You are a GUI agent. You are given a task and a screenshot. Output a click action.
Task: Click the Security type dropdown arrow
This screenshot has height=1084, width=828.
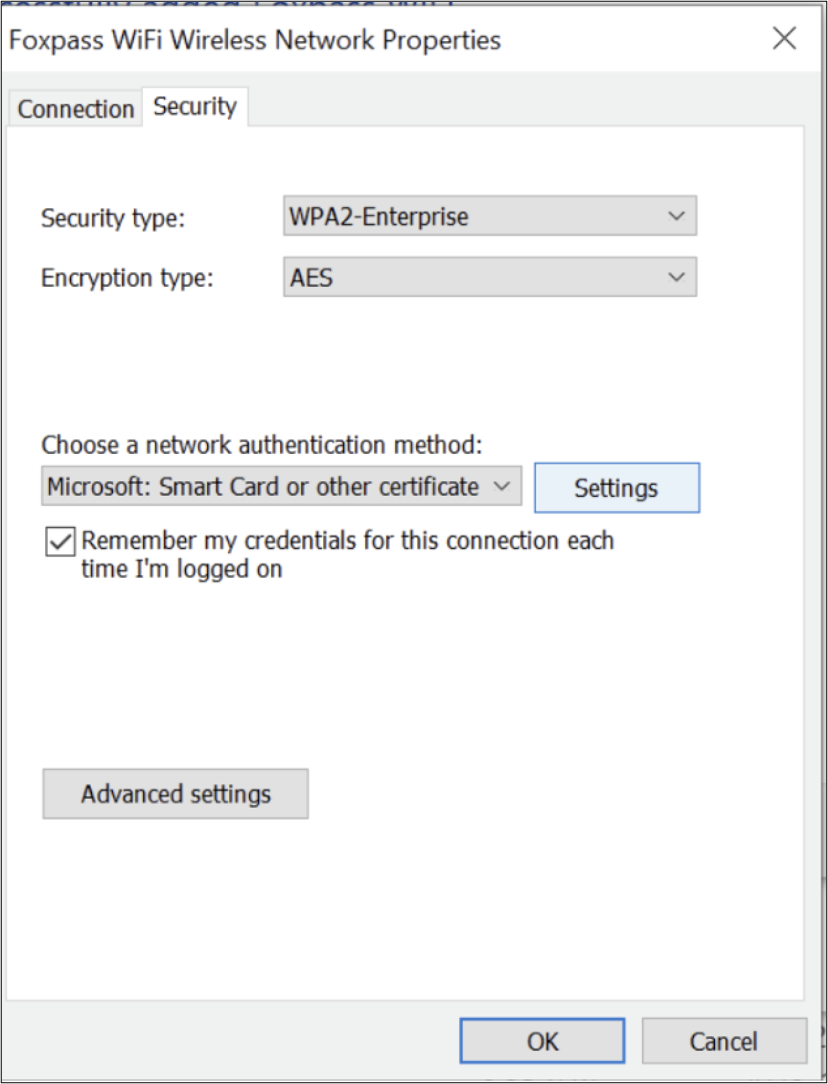(x=676, y=216)
